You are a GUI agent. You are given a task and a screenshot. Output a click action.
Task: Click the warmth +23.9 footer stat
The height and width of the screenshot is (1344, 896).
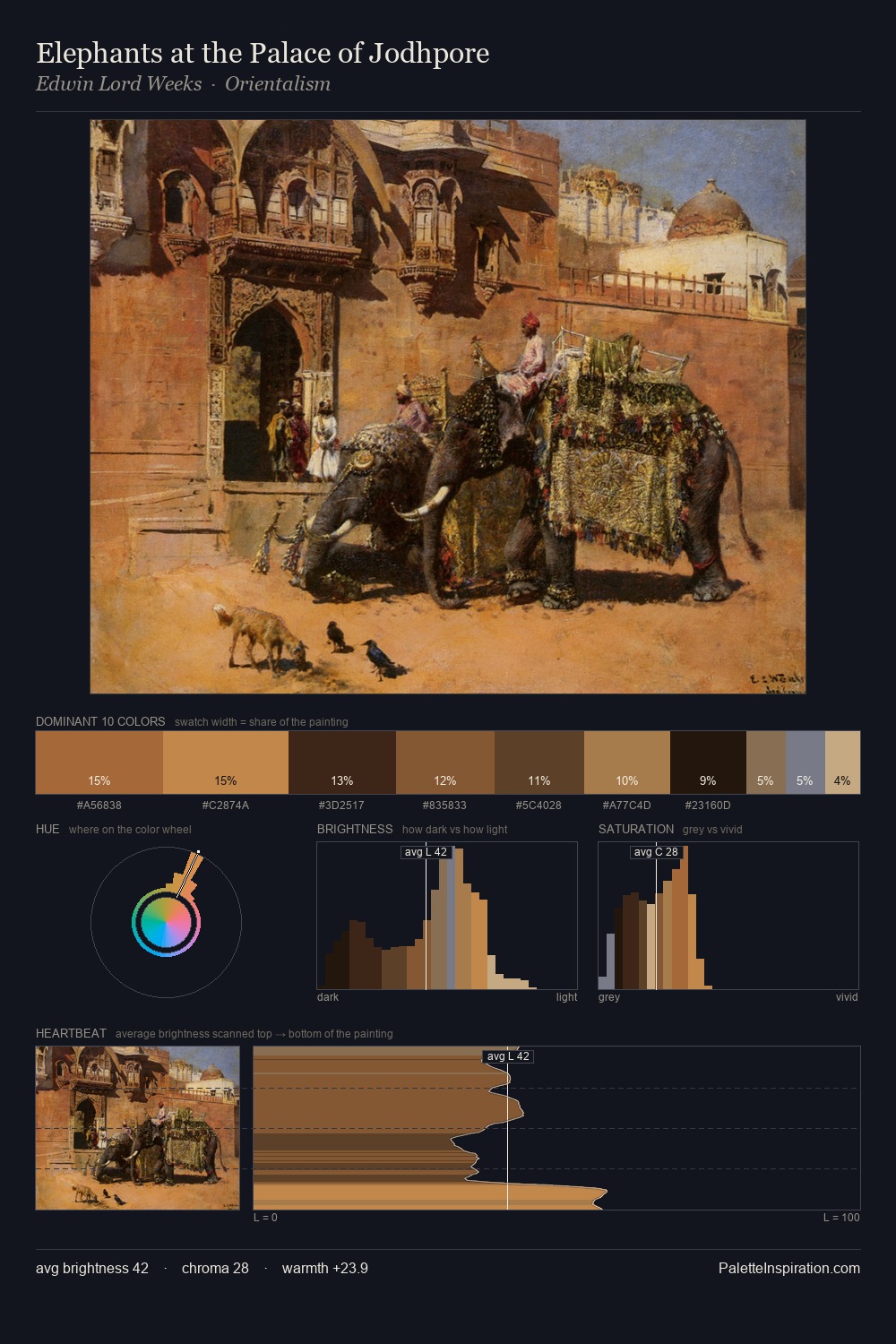(325, 1269)
